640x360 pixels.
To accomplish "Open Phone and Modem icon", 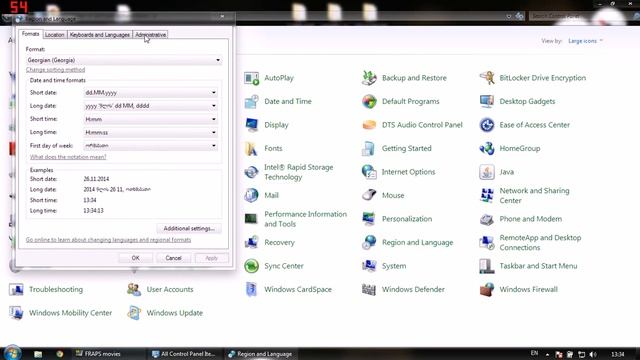I will pyautogui.click(x=487, y=219).
